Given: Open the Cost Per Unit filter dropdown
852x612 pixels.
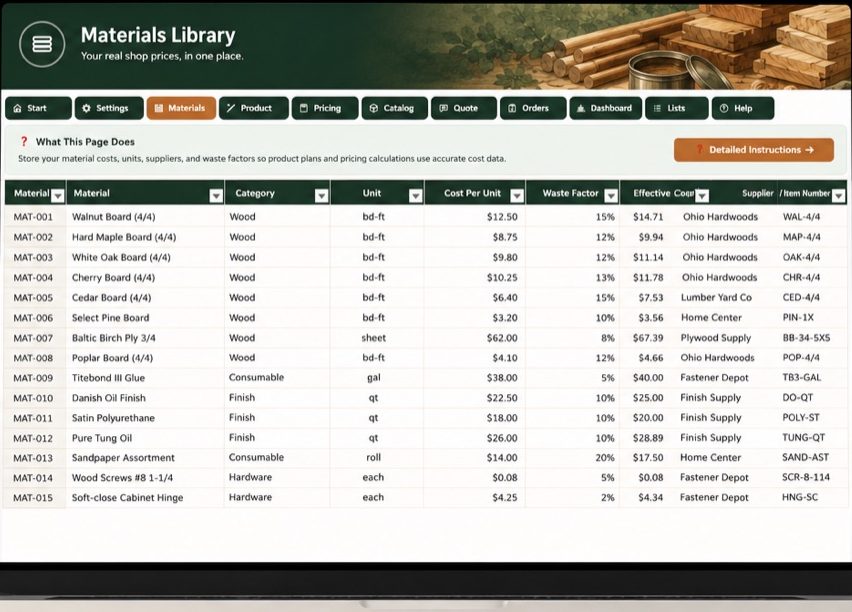Looking at the screenshot, I should (x=517, y=196).
